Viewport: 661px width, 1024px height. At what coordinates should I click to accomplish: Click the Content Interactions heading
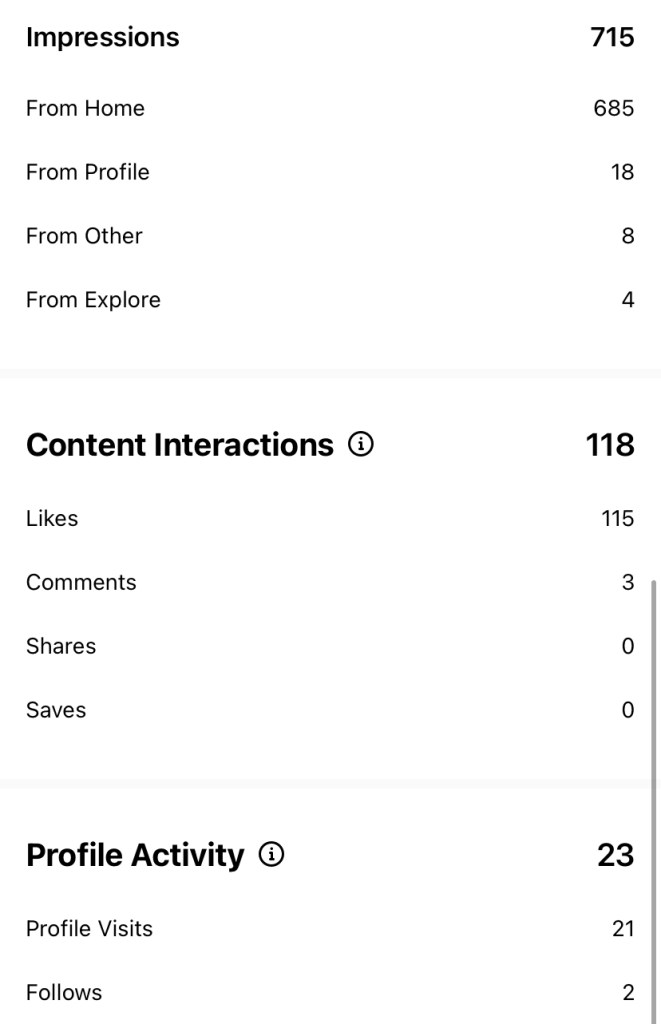(x=179, y=444)
